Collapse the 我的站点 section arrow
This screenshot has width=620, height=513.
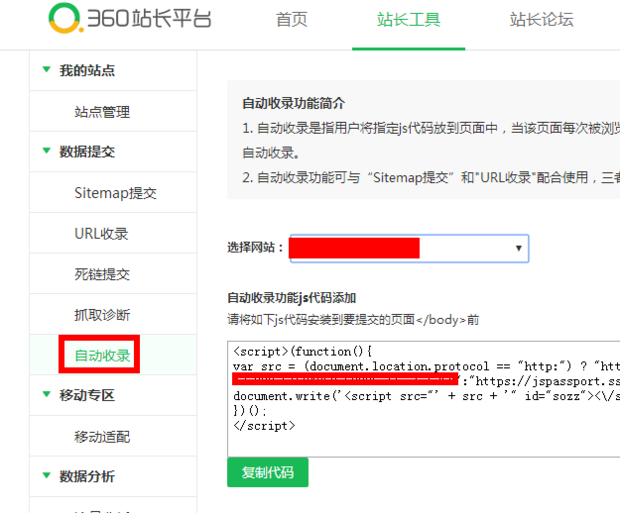[x=46, y=69]
